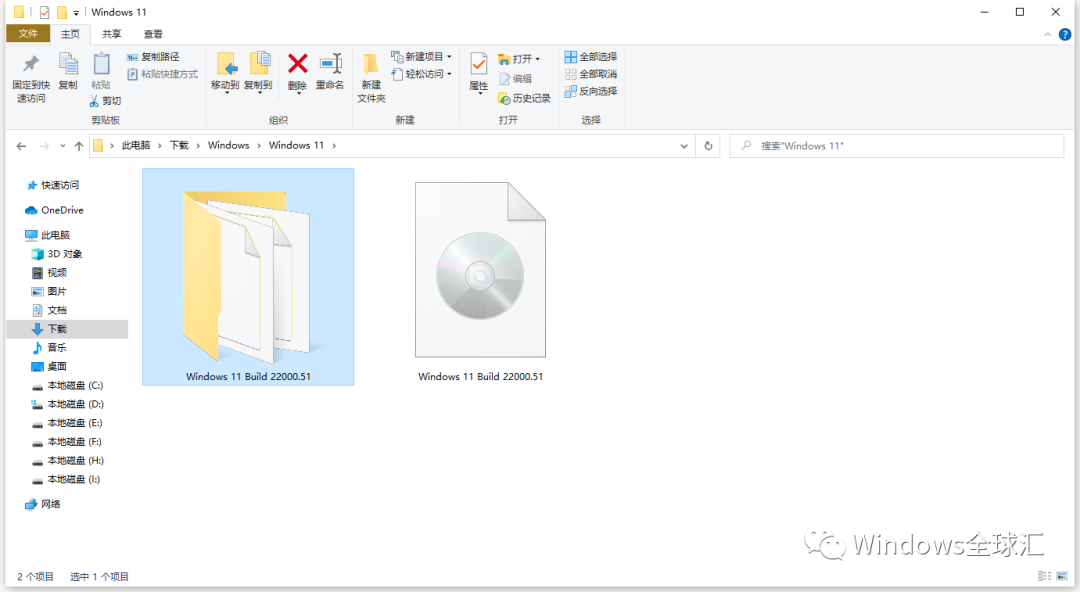The height and width of the screenshot is (592, 1080).
Task: Focus the Search Windows 11 box
Action: point(897,146)
